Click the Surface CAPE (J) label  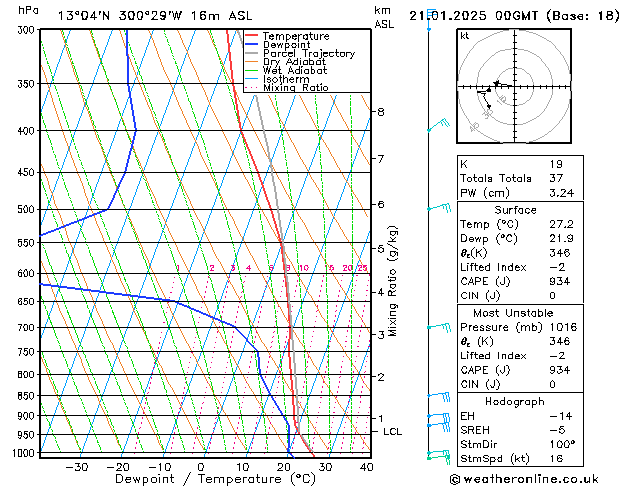point(485,281)
